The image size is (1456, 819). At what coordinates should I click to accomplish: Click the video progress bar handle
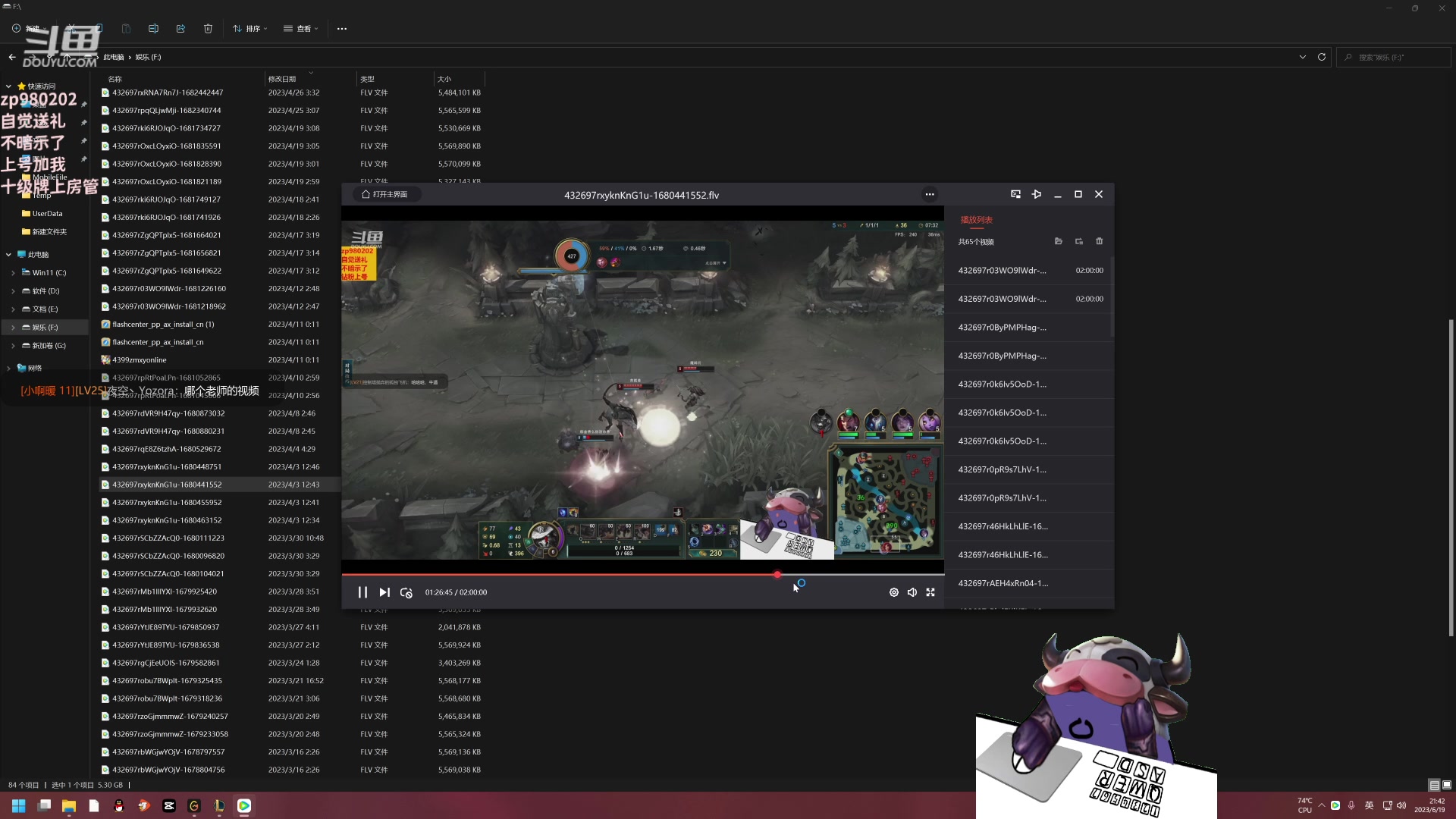pos(777,575)
